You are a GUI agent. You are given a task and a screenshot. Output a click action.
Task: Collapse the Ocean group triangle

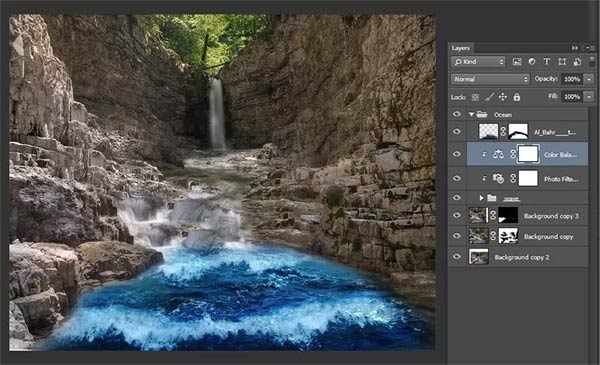click(x=471, y=114)
